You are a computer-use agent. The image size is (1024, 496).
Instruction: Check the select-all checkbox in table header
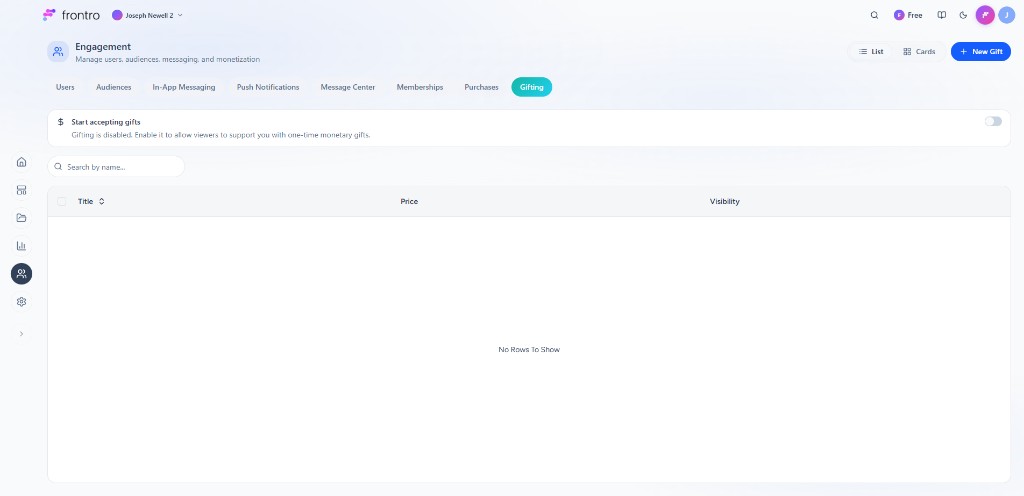coord(62,201)
